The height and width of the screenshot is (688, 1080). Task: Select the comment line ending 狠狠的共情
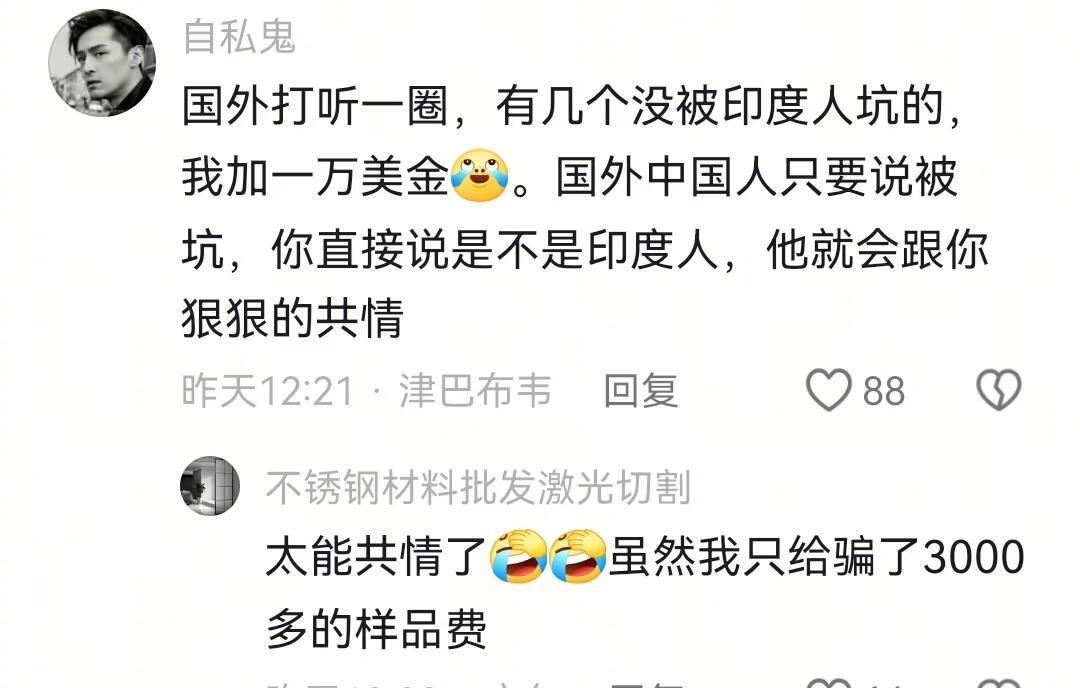point(293,318)
